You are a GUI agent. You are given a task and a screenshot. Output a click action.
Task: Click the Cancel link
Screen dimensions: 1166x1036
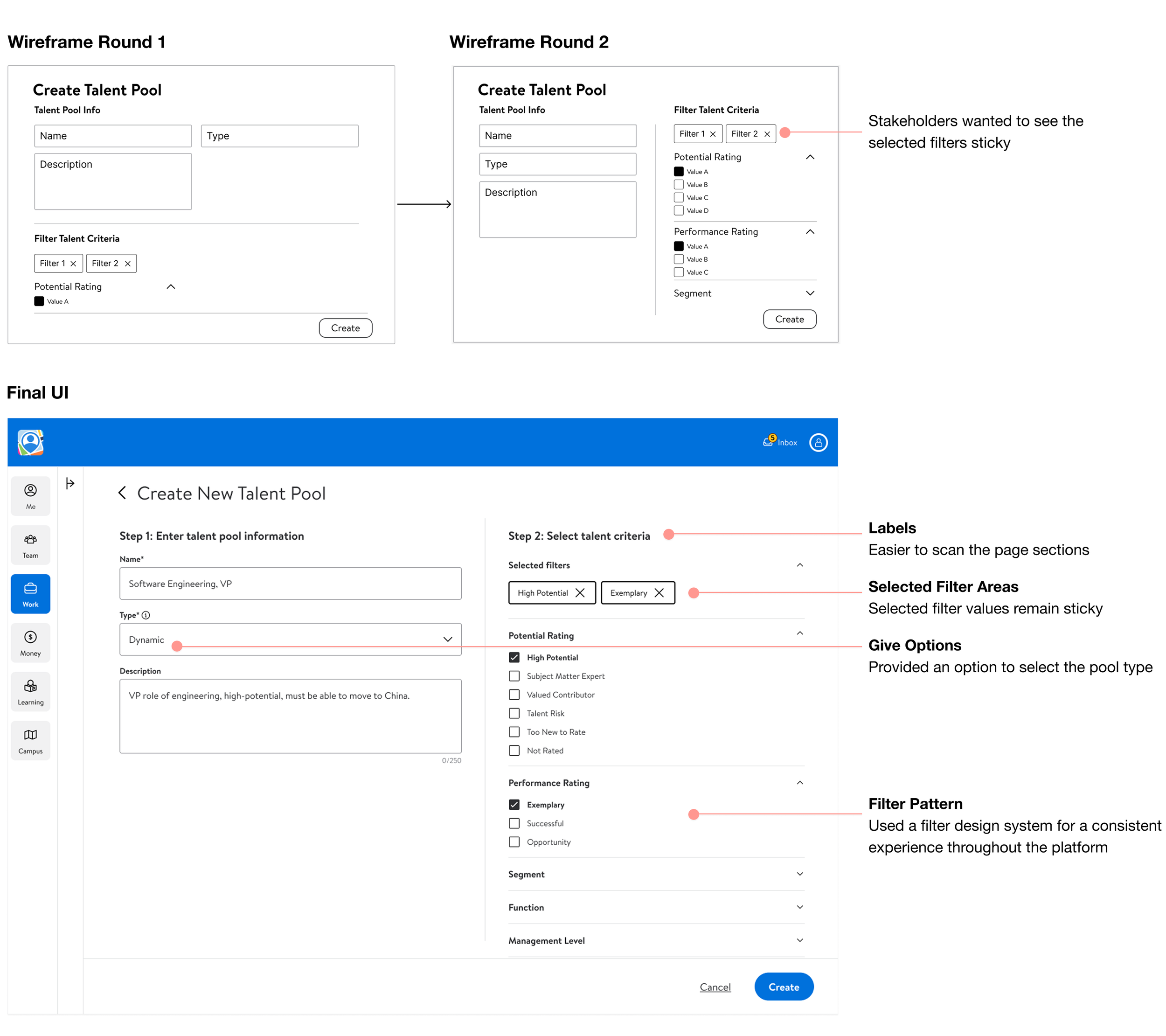tap(715, 987)
